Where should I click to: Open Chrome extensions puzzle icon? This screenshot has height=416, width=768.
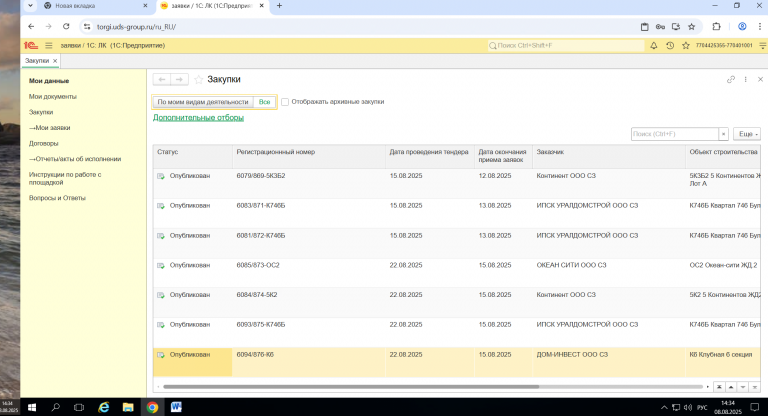pyautogui.click(x=717, y=26)
